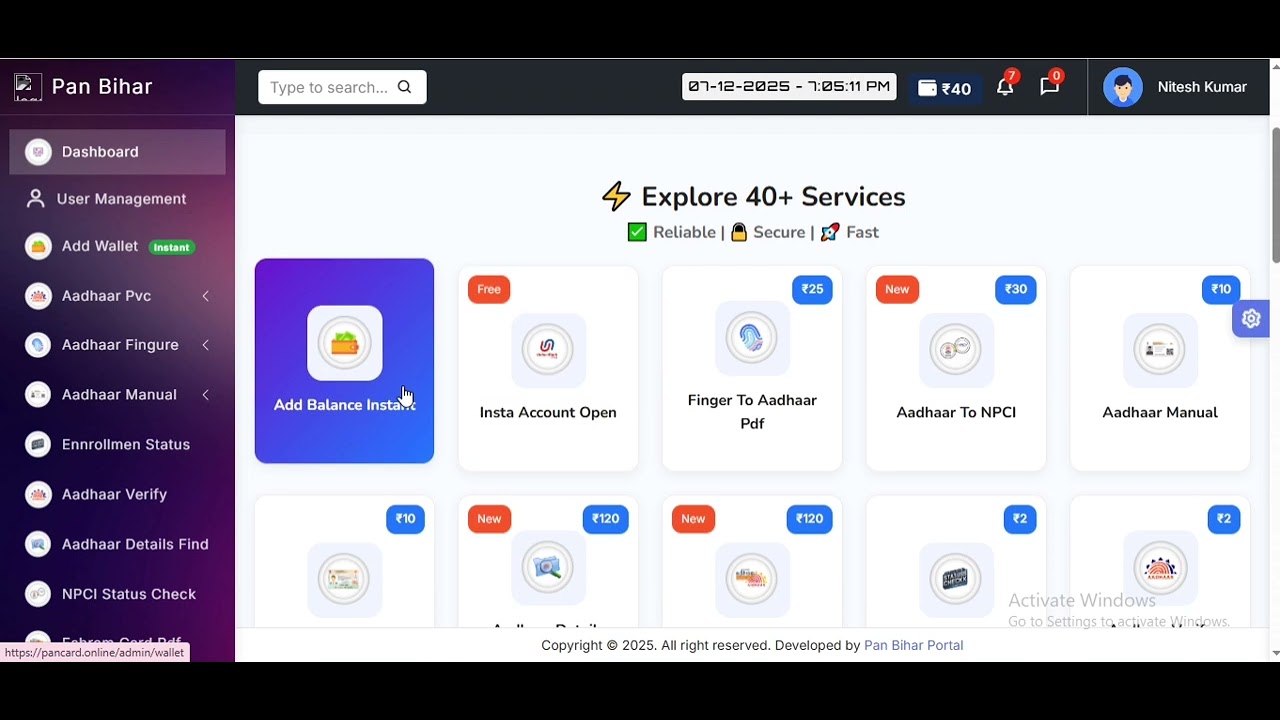Click the Aadhaar logo icon on the last ₹2 card
Image resolution: width=1280 pixels, height=720 pixels.
1160,568
